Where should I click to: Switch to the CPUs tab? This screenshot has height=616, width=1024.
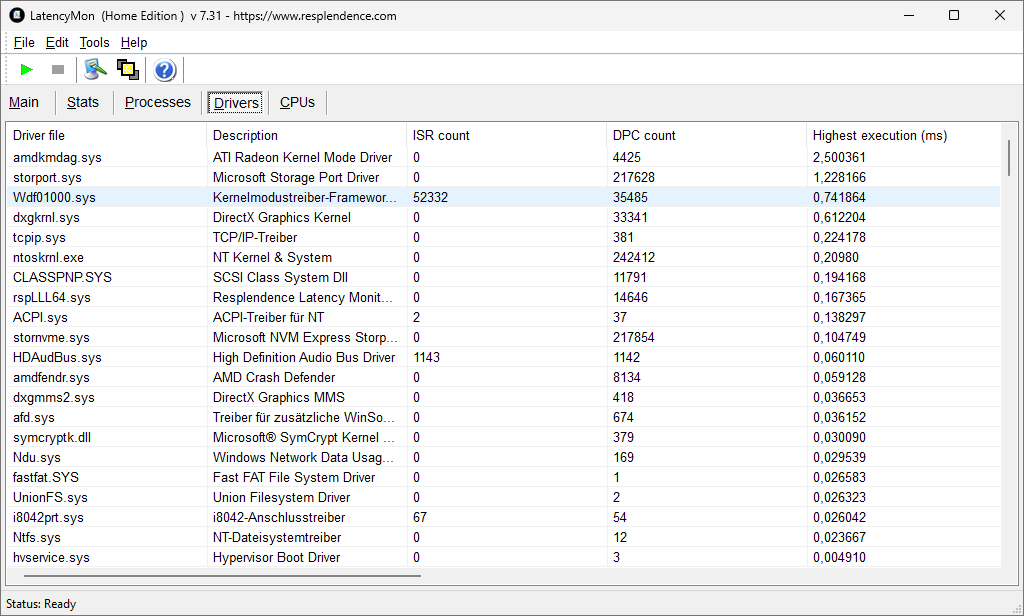pyautogui.click(x=297, y=102)
